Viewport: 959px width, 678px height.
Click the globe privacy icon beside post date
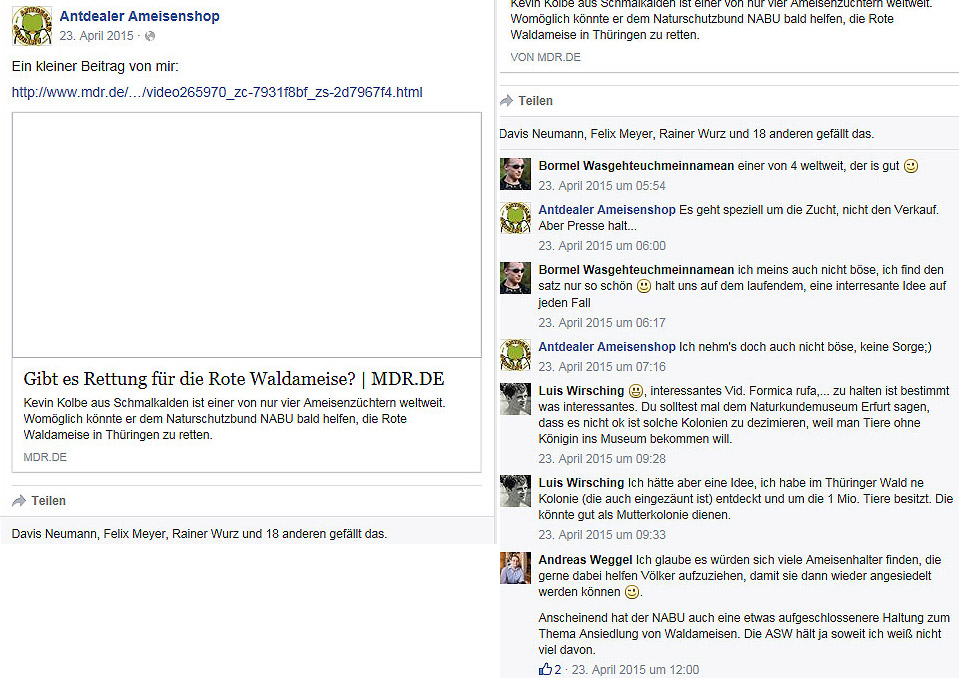150,36
